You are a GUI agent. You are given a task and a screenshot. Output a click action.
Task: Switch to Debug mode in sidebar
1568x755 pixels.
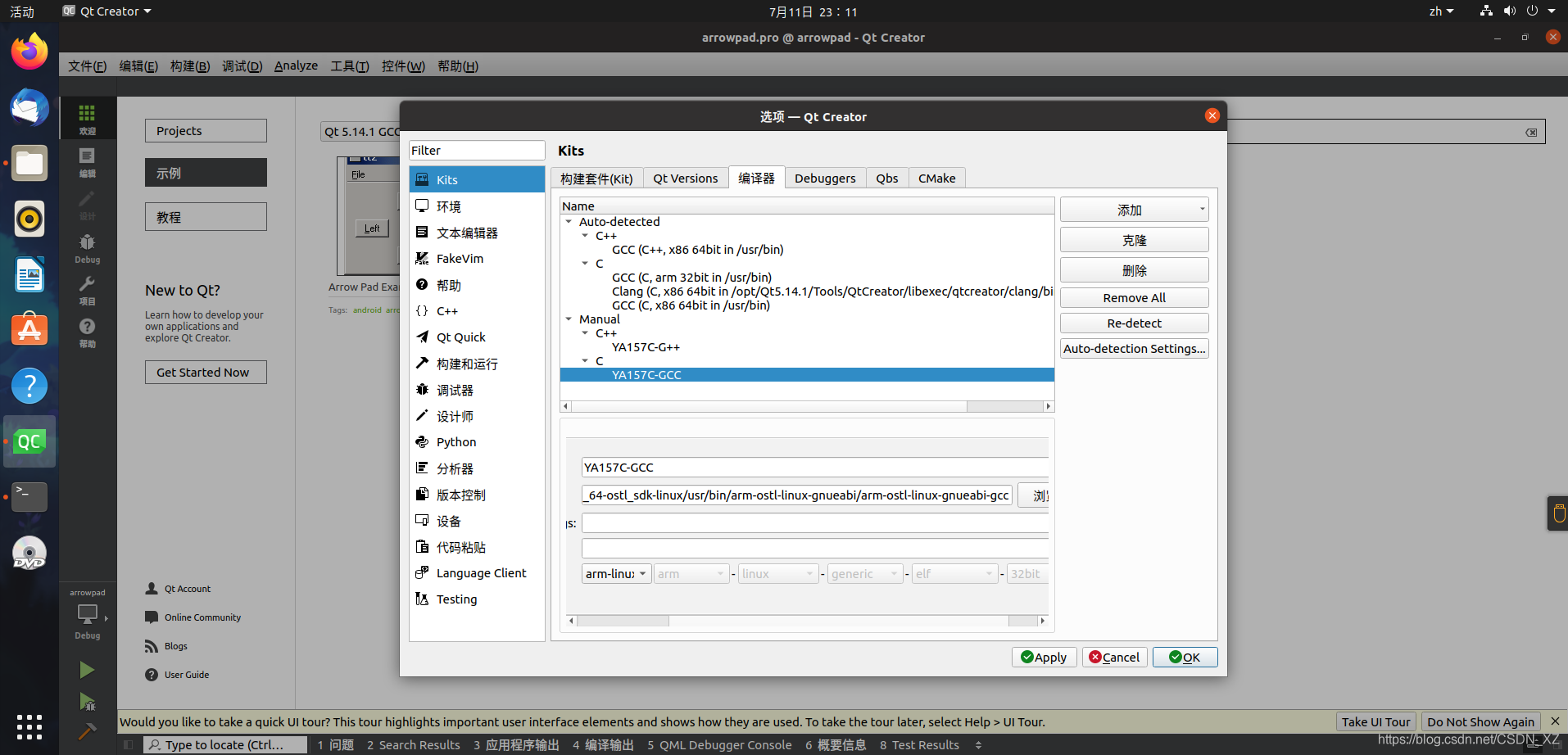tap(87, 249)
